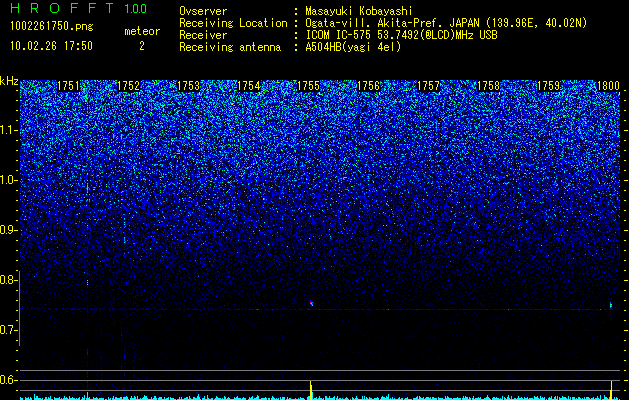Click the 1754 time marker label
This screenshot has width=629, height=400.
click(x=248, y=86)
